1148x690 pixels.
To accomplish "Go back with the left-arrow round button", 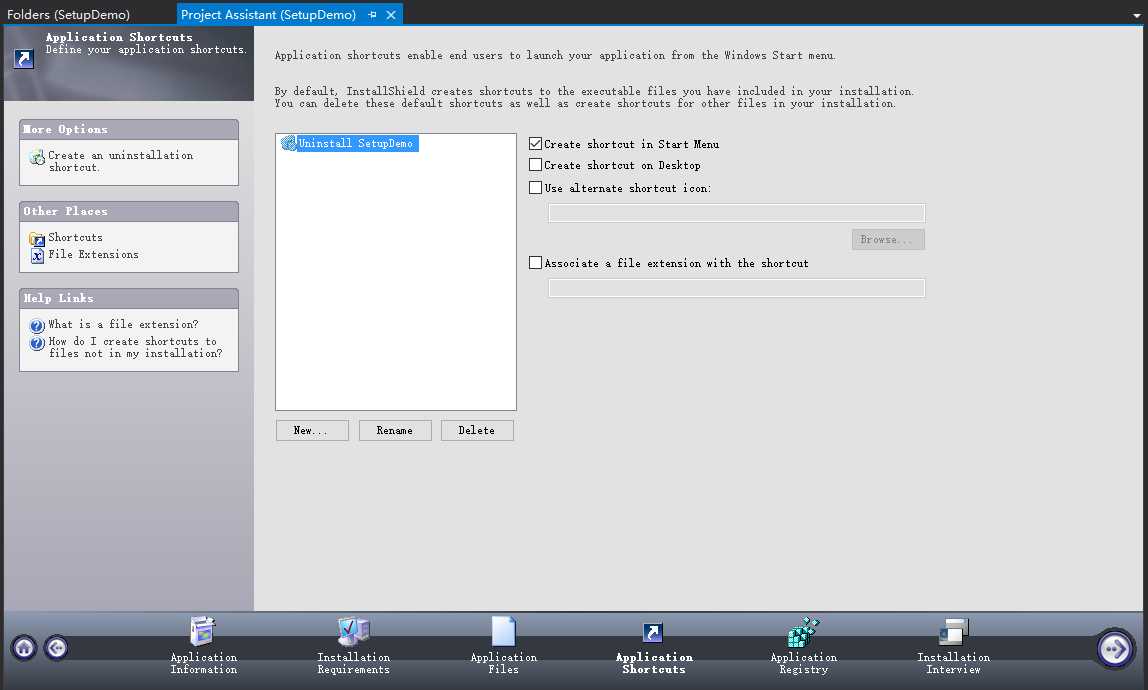I will (56, 648).
